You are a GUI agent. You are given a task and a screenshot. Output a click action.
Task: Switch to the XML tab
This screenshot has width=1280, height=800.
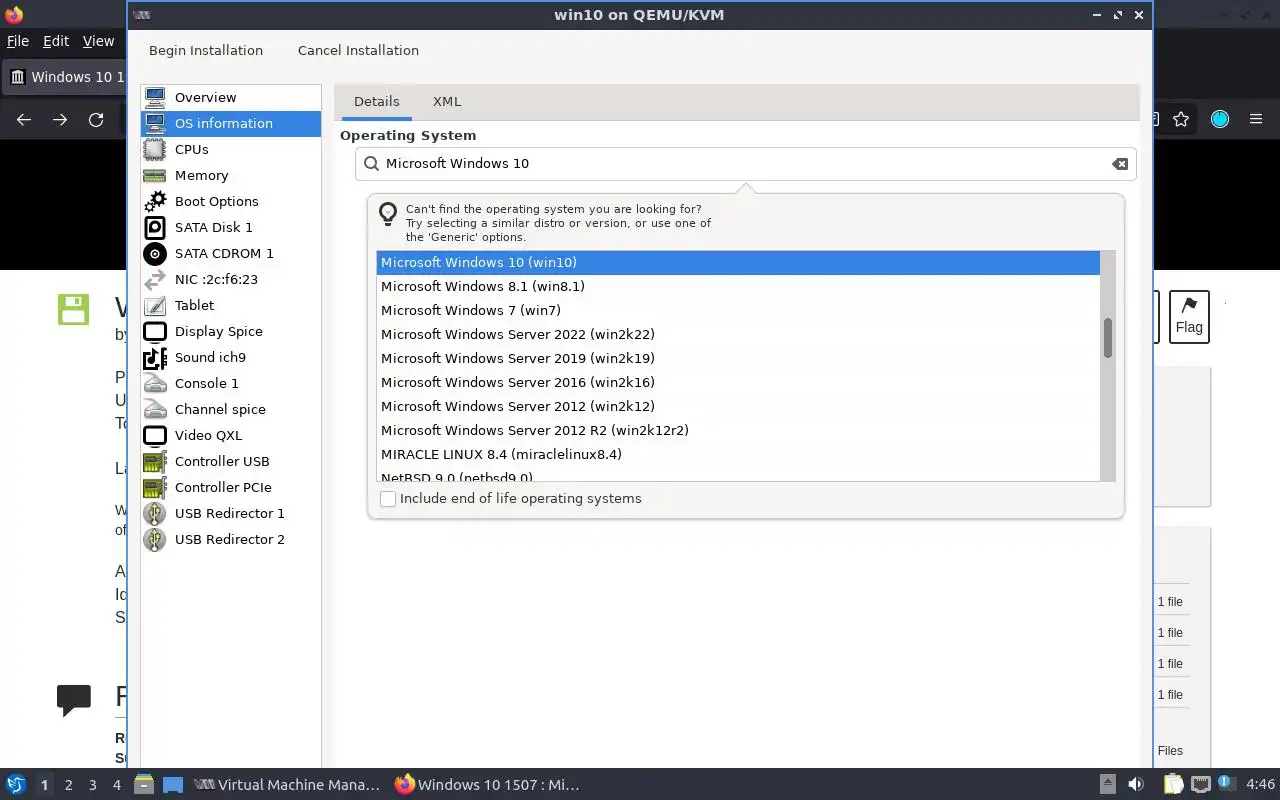[447, 101]
